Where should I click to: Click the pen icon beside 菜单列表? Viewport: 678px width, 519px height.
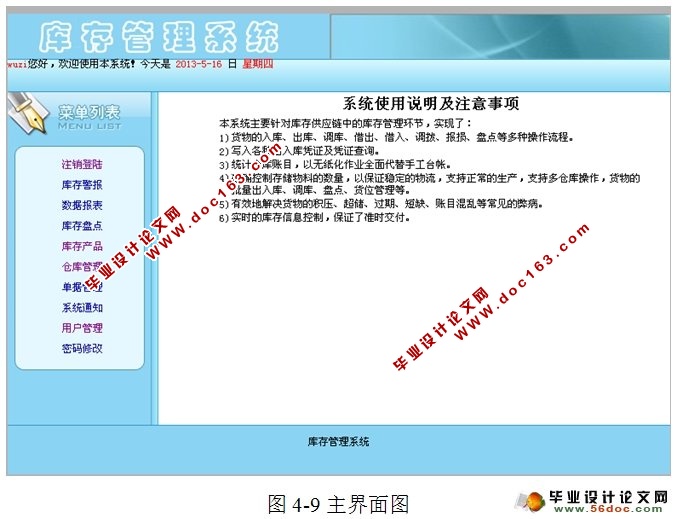[x=28, y=113]
